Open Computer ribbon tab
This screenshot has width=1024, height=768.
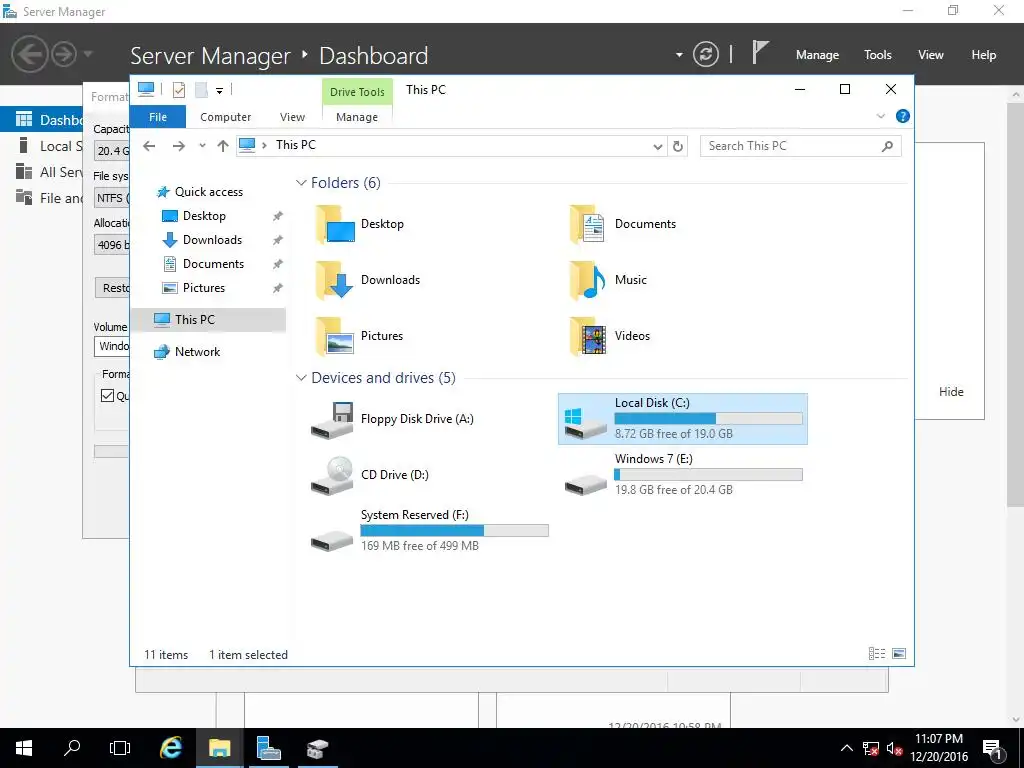225,117
